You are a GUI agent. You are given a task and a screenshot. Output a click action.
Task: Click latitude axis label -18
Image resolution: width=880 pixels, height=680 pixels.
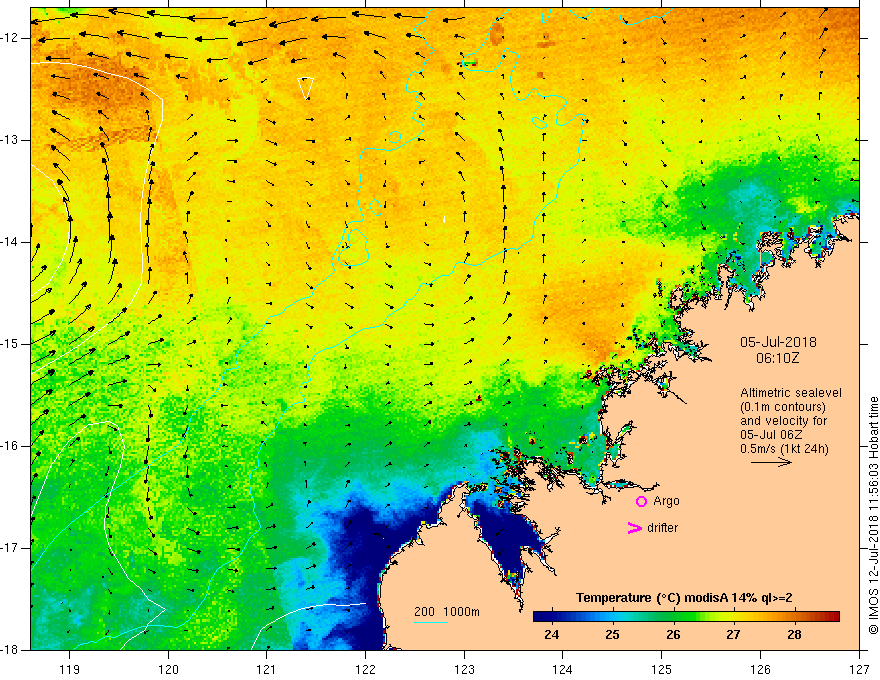coord(11,650)
